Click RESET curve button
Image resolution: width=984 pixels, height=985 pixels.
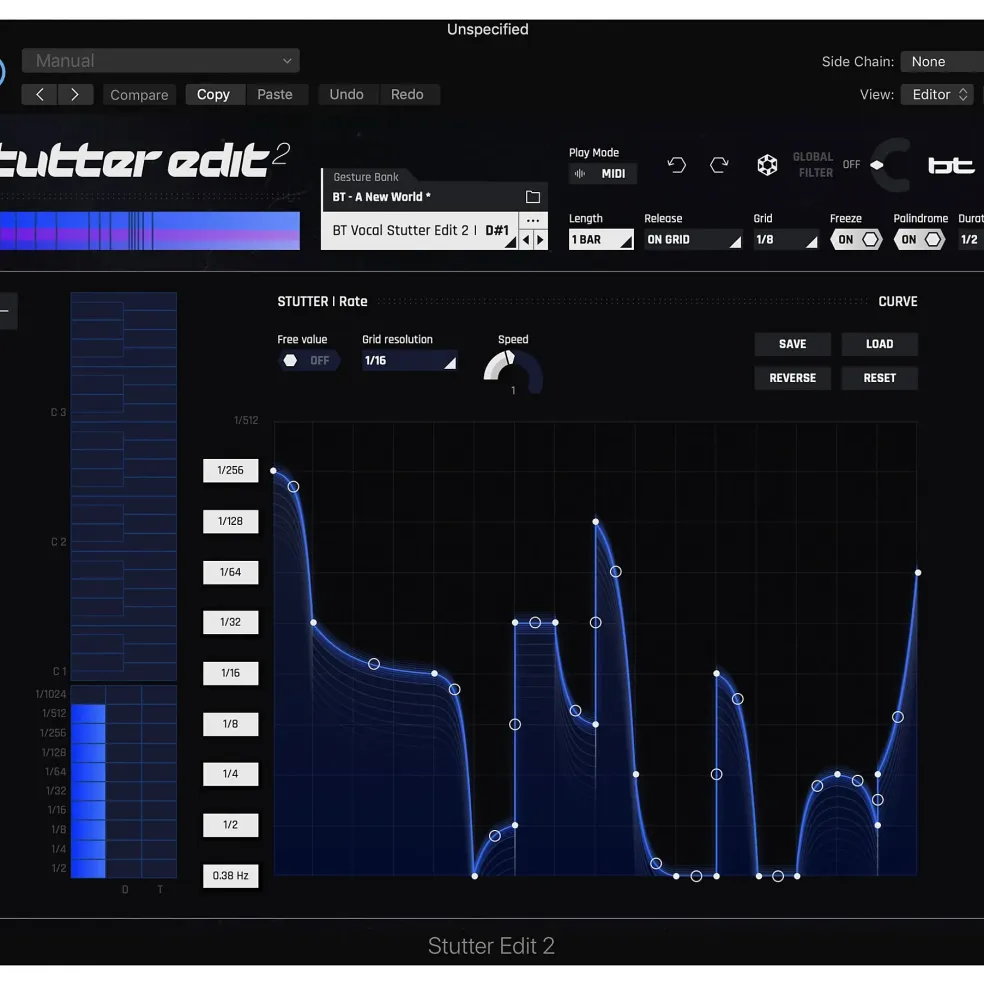coord(879,378)
